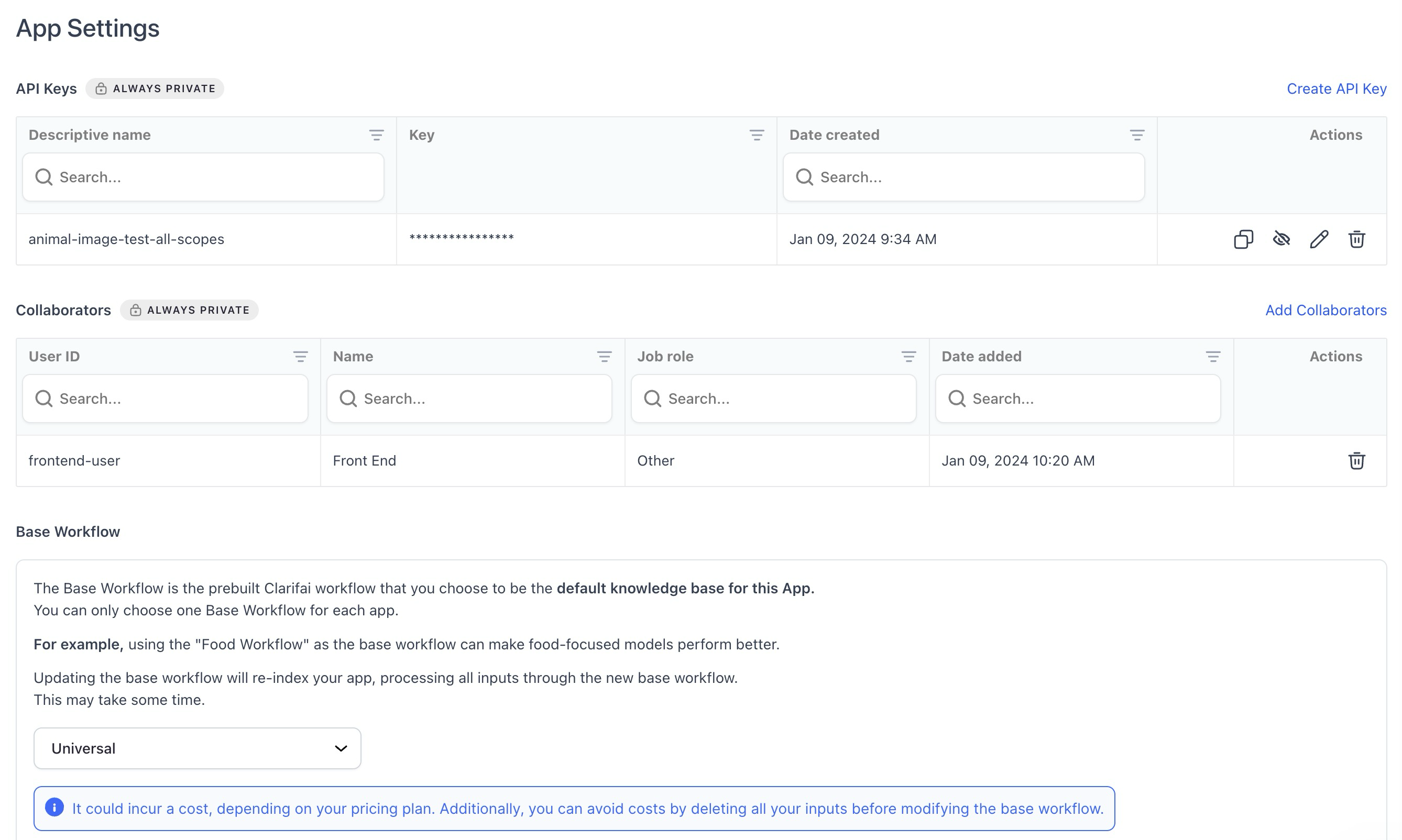
Task: Click the Create API Key link
Action: 1337,89
